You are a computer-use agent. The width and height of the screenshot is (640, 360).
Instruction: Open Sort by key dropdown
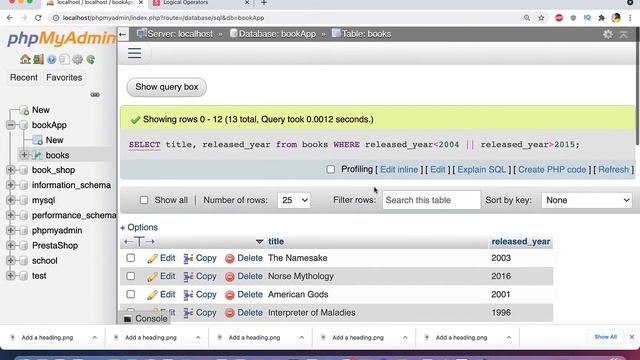click(x=587, y=200)
